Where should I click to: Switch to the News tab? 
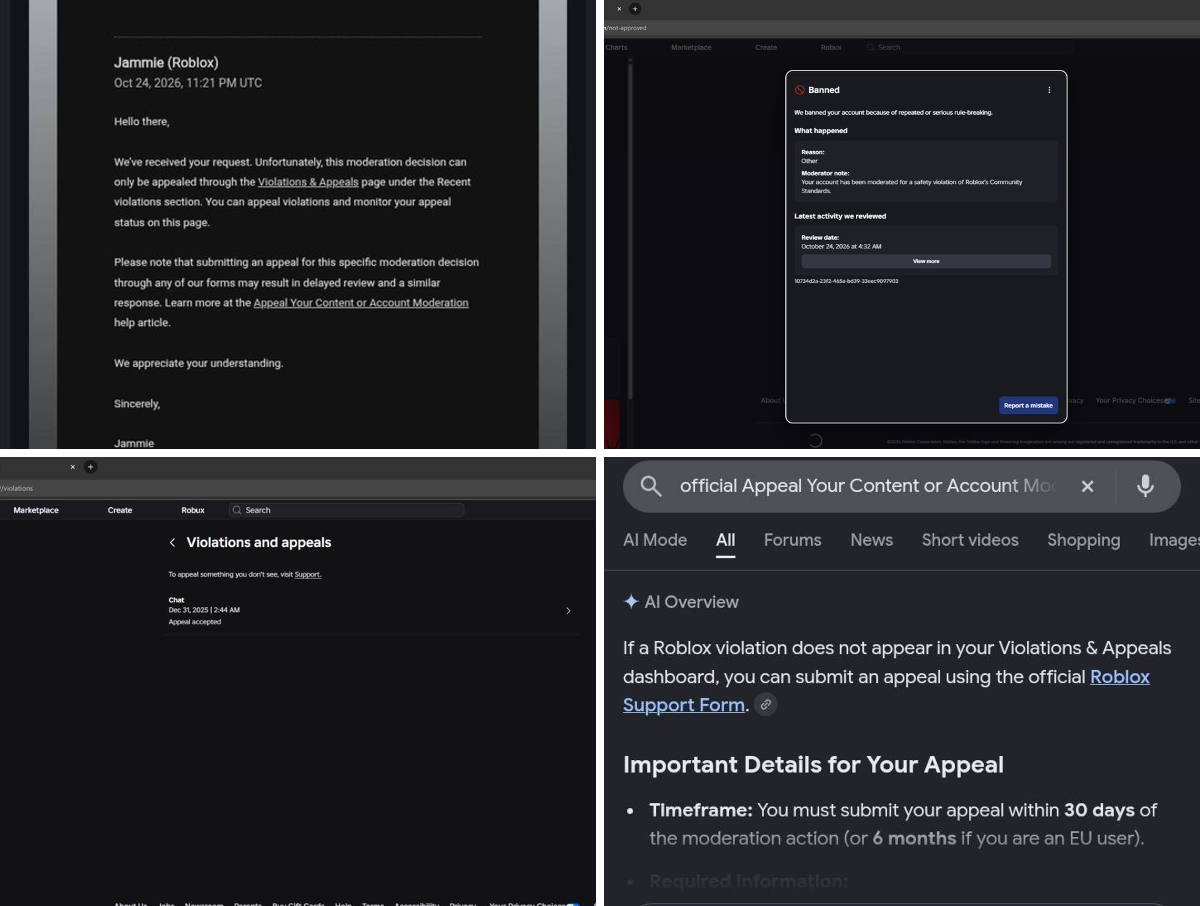click(x=872, y=540)
